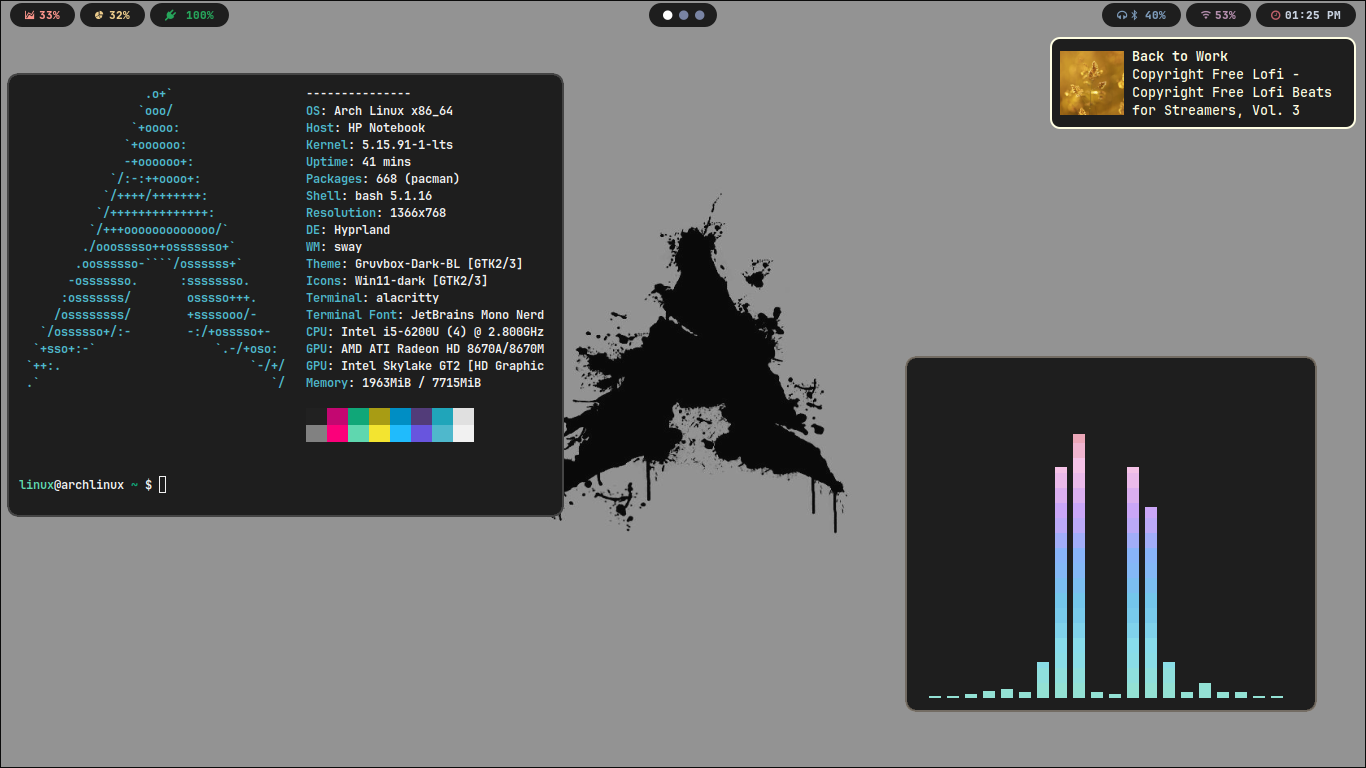Click the "Terminal: alacritty" line
The height and width of the screenshot is (768, 1366).
372,298
